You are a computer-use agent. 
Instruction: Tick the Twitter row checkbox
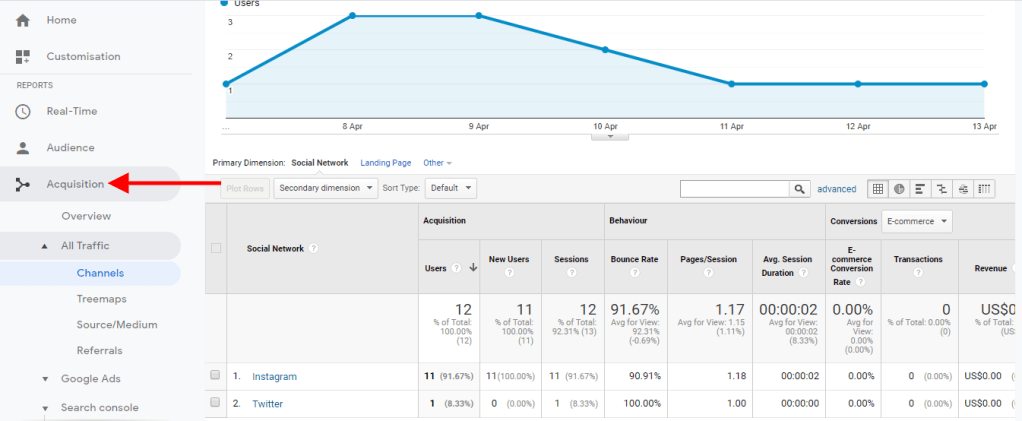click(x=215, y=402)
